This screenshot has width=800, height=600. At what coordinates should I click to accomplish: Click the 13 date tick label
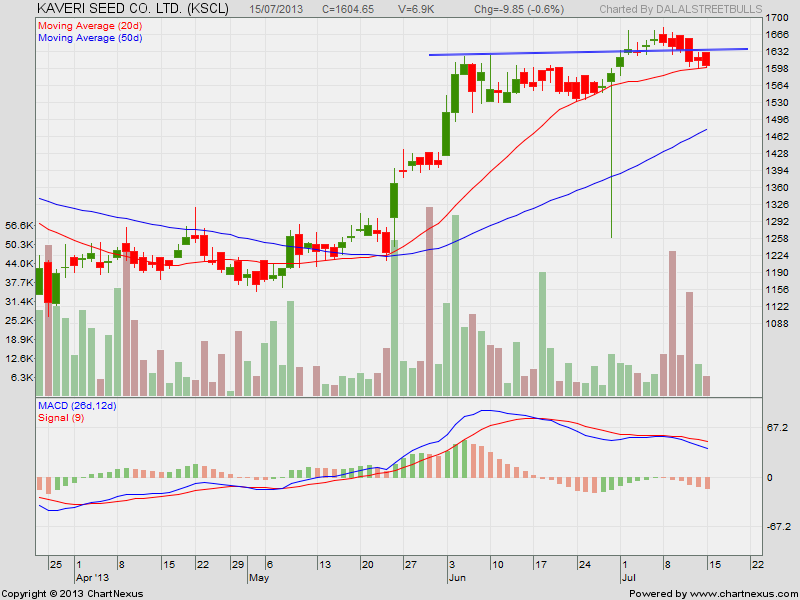[x=324, y=564]
